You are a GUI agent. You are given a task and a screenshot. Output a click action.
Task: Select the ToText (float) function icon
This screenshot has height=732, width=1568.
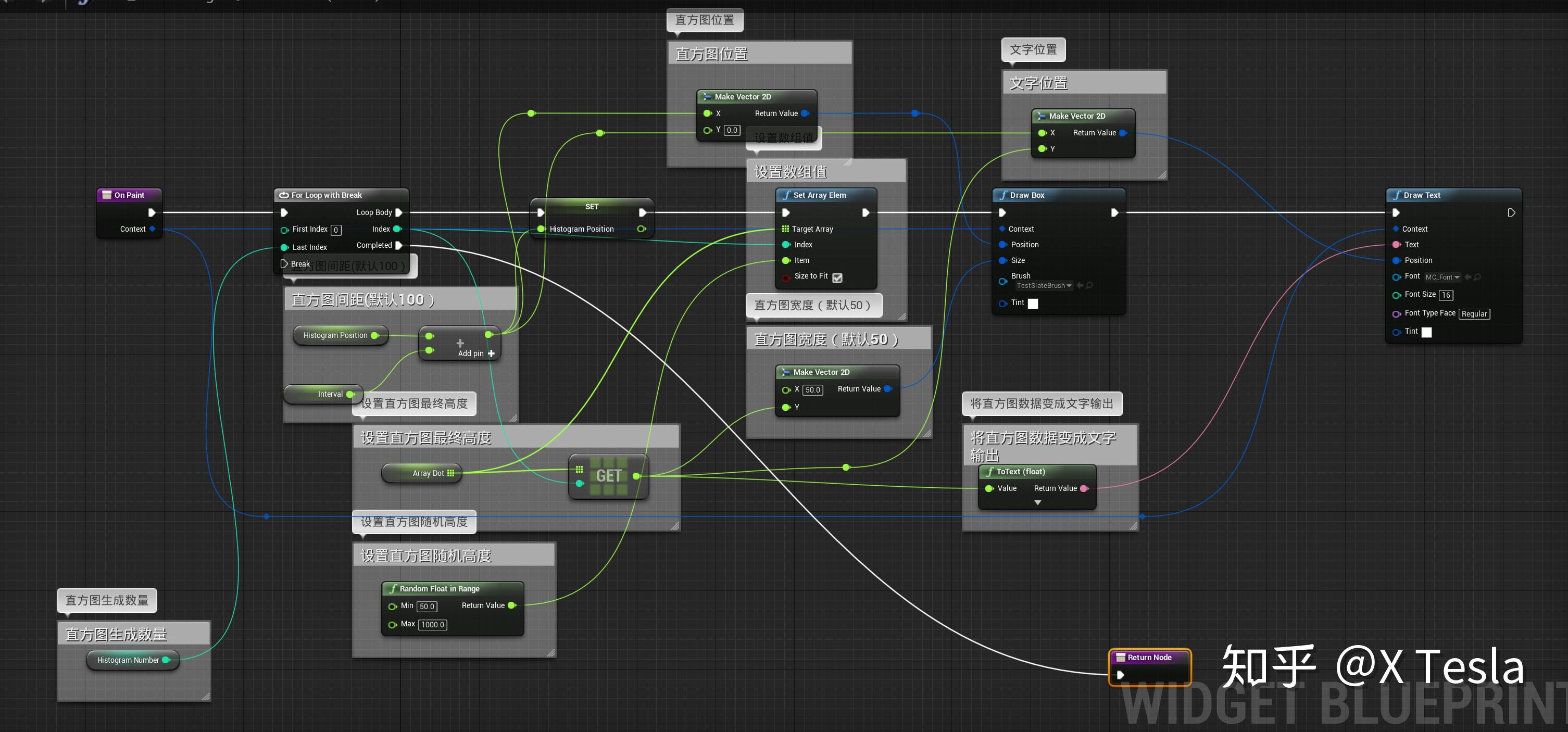click(990, 472)
